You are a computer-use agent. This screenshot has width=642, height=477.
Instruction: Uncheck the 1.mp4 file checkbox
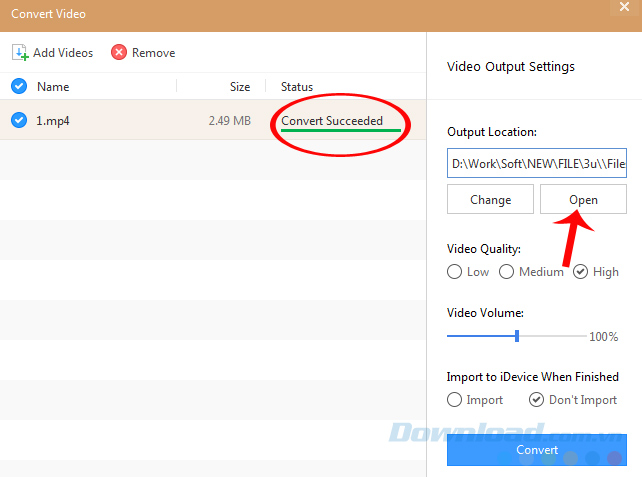[18, 121]
